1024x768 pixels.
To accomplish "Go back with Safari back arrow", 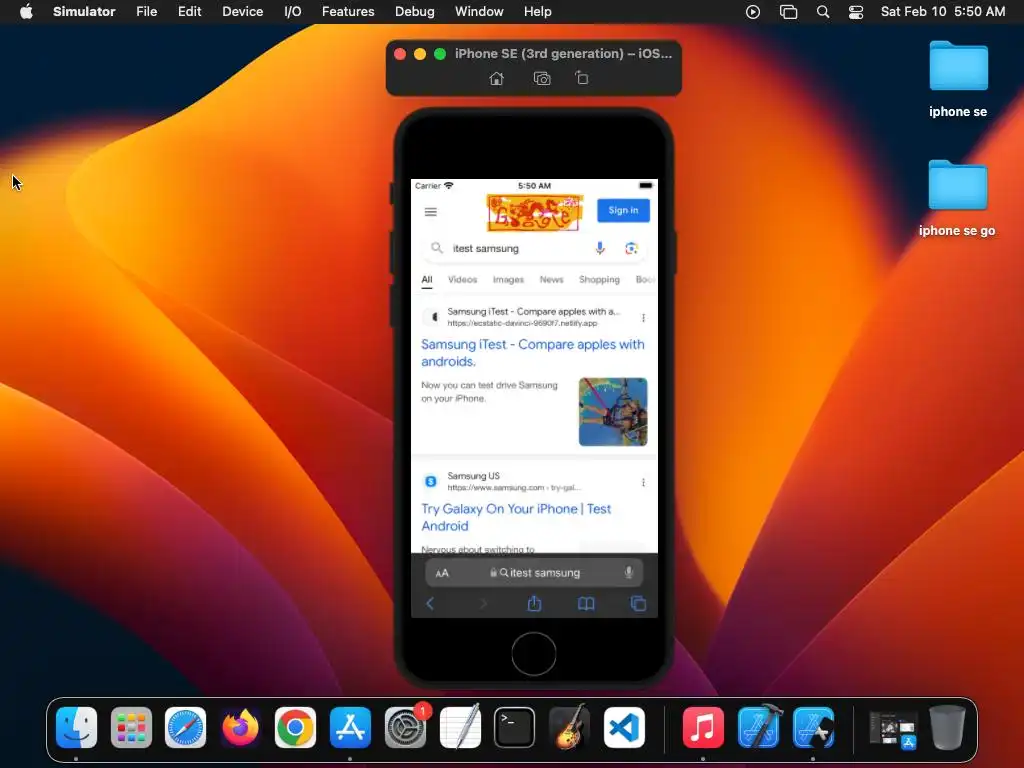I will [430, 603].
